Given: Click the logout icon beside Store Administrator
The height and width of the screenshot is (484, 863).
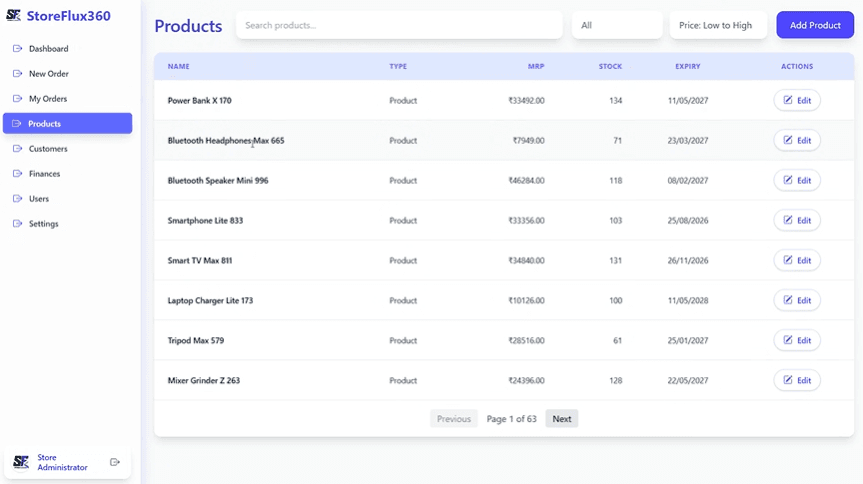Looking at the screenshot, I should [x=115, y=462].
